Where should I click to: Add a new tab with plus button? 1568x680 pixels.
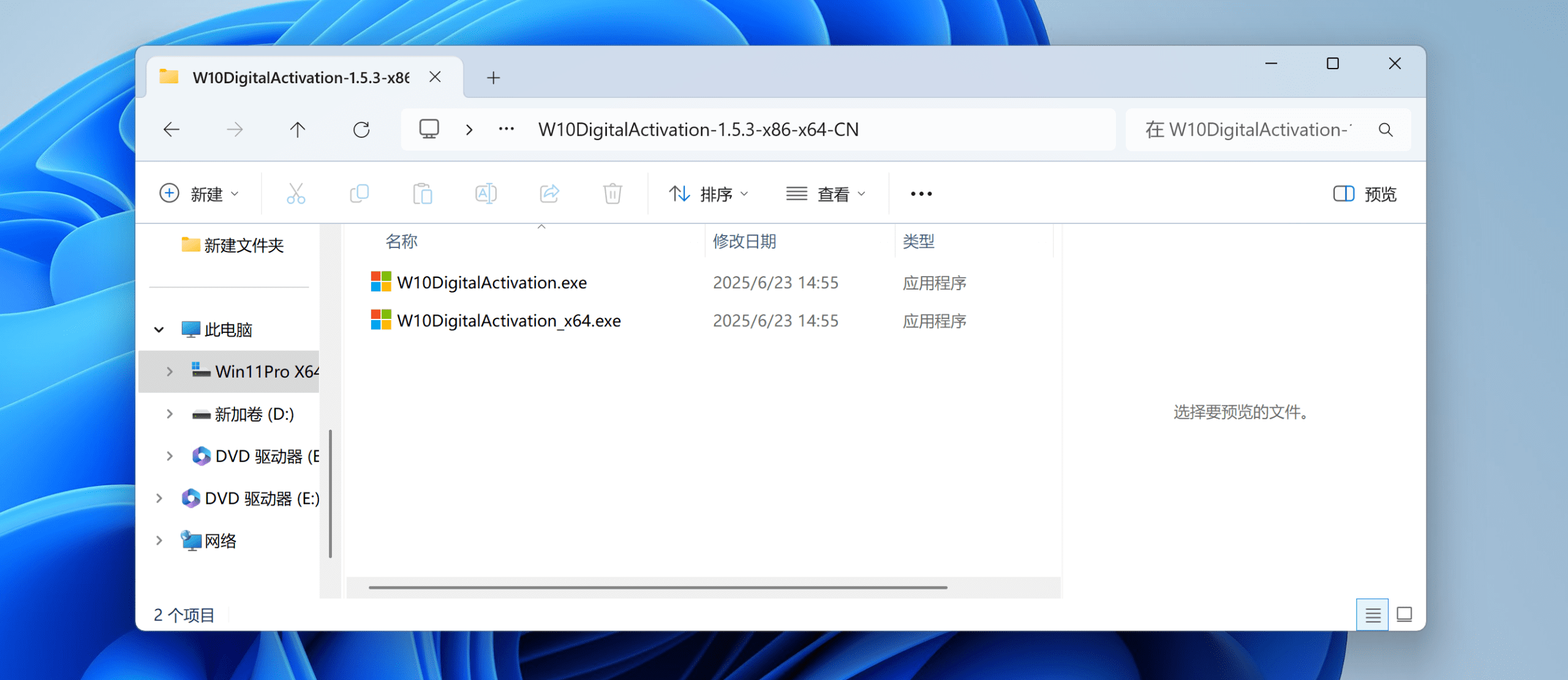tap(493, 78)
